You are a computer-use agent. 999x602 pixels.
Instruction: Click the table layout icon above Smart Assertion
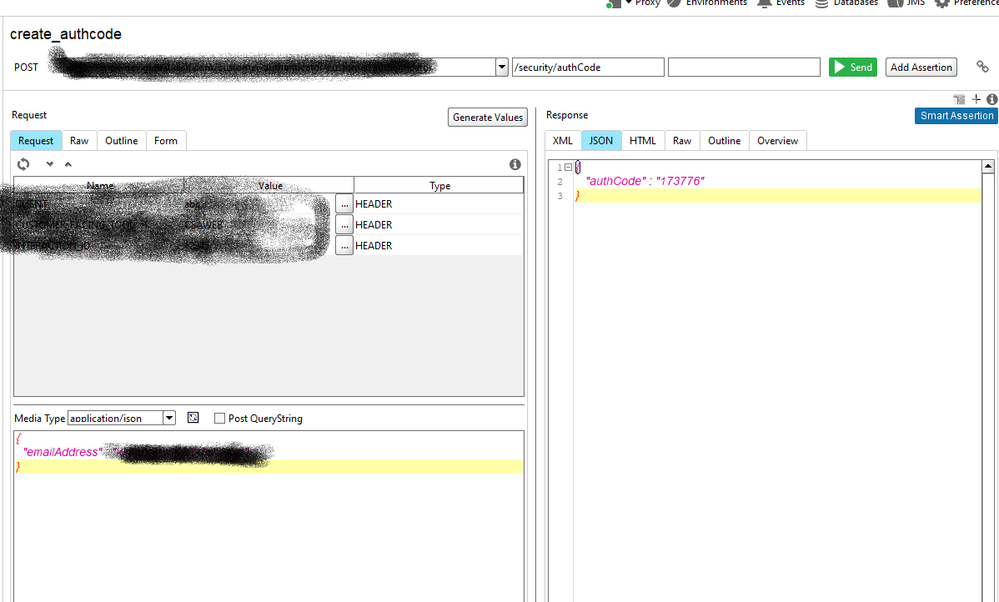click(959, 99)
